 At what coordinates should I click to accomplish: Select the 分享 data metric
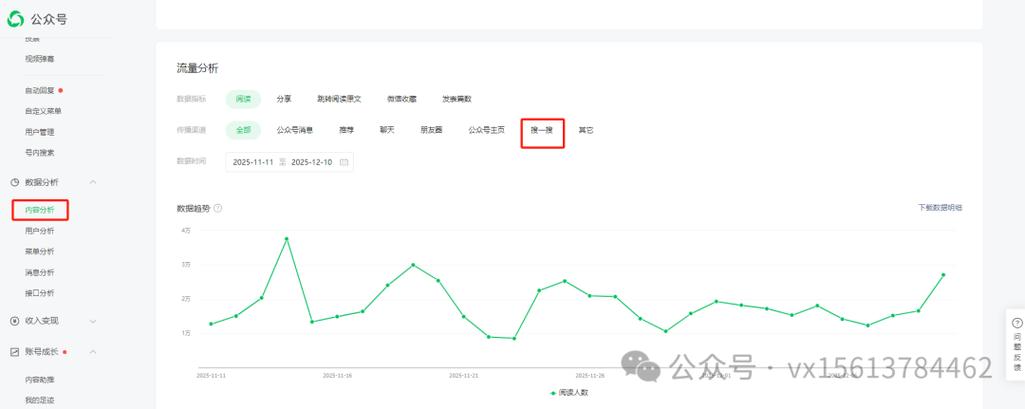pos(284,99)
